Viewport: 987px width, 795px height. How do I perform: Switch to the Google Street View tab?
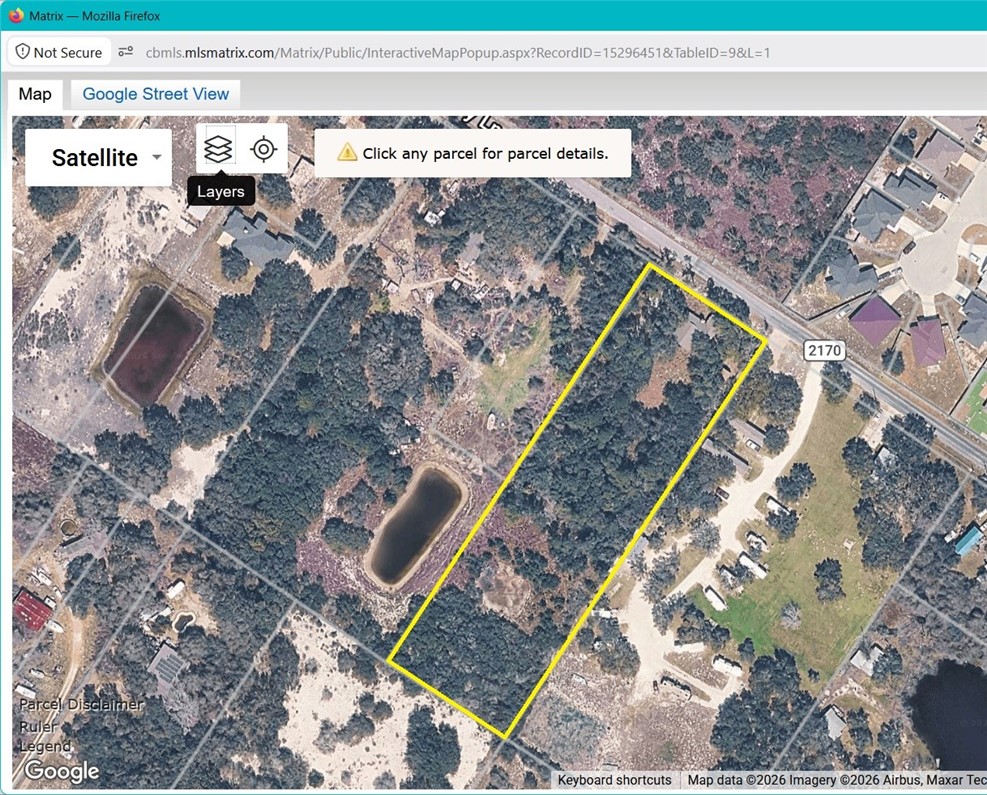coord(155,94)
